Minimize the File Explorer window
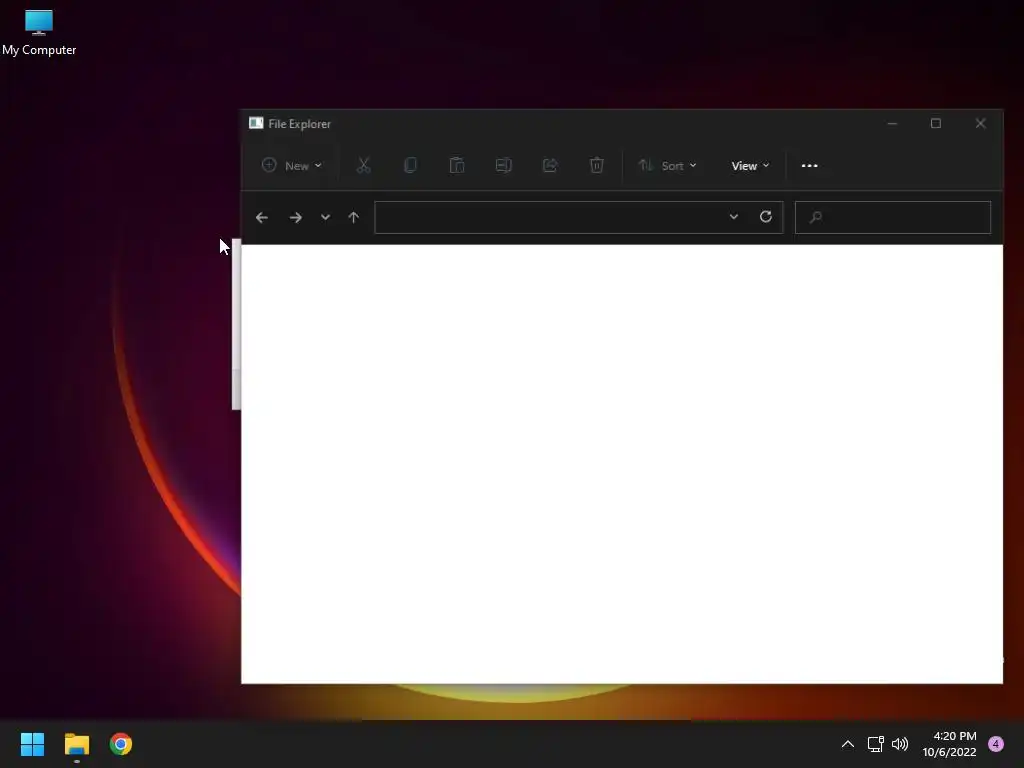The width and height of the screenshot is (1024, 768). pyautogui.click(x=892, y=123)
